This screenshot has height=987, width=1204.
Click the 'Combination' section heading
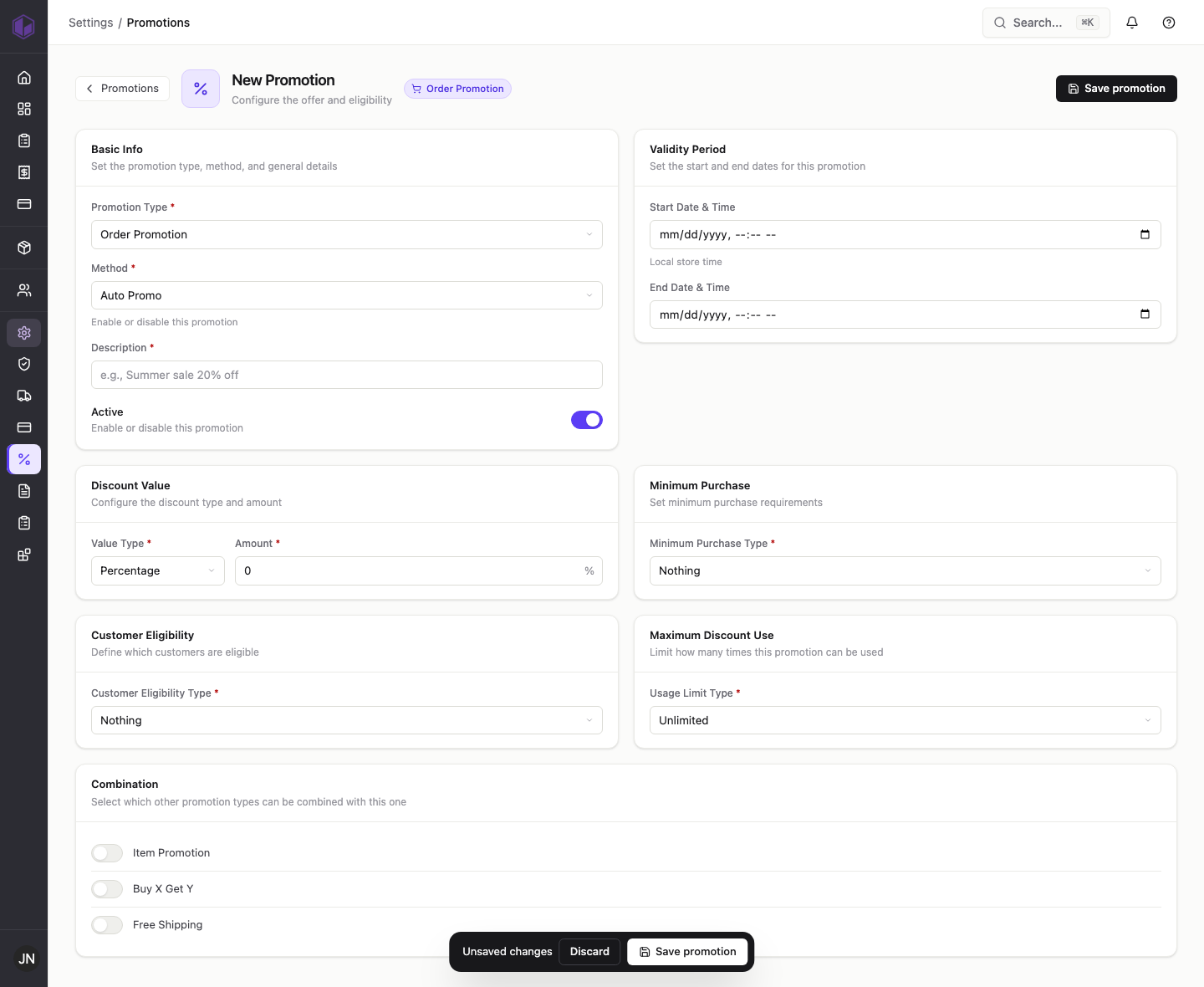125,784
